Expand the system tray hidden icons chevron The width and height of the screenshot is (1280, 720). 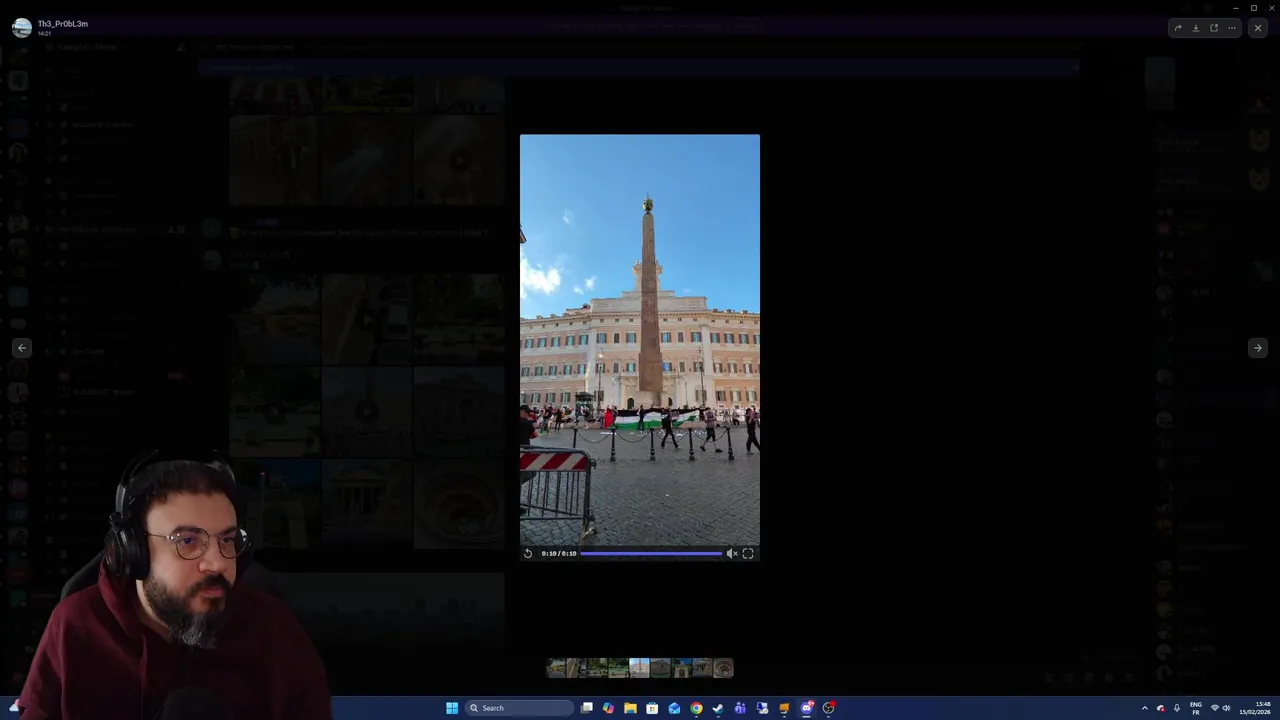(1145, 708)
